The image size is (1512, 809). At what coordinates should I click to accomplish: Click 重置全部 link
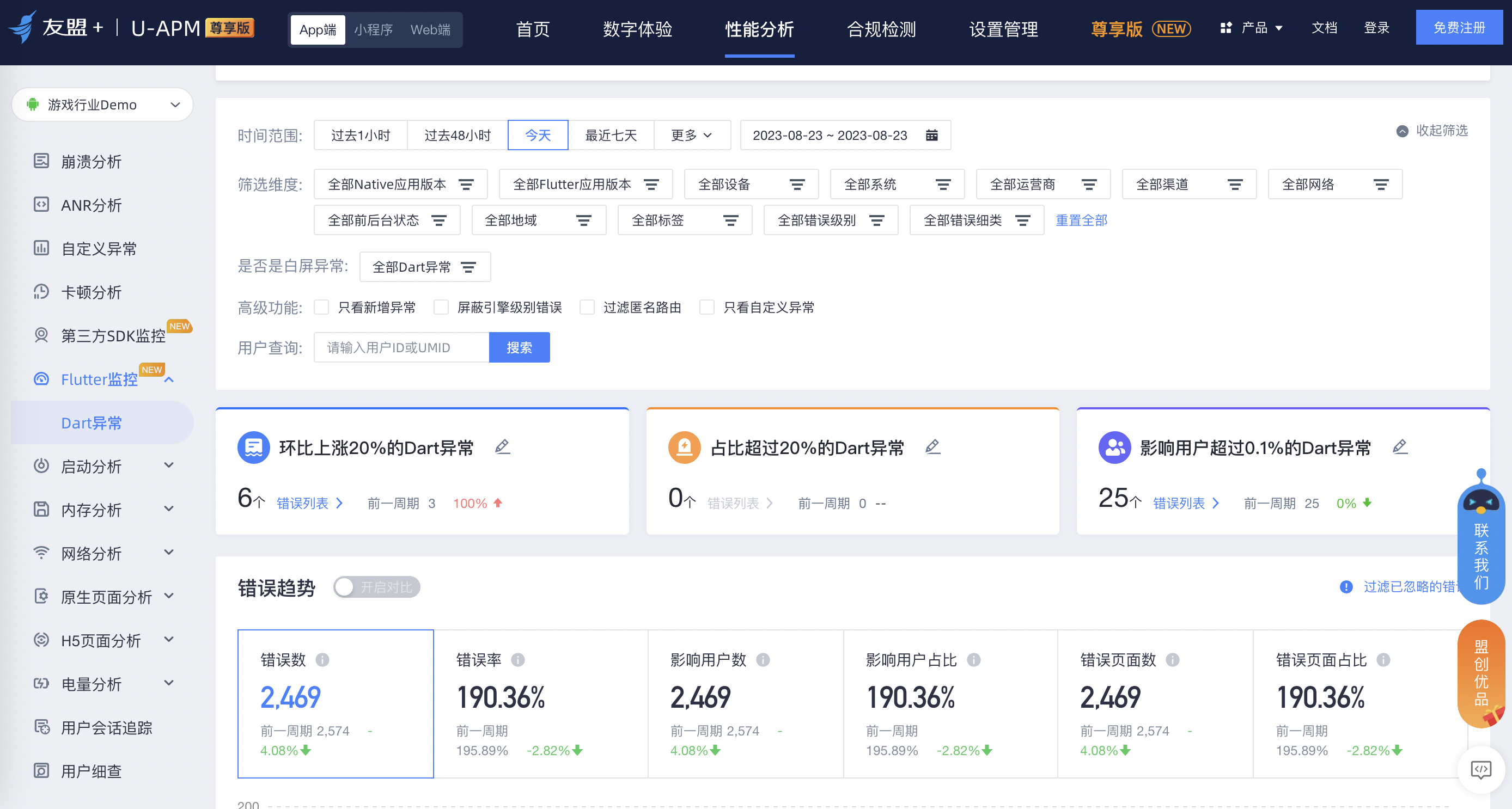click(1081, 220)
